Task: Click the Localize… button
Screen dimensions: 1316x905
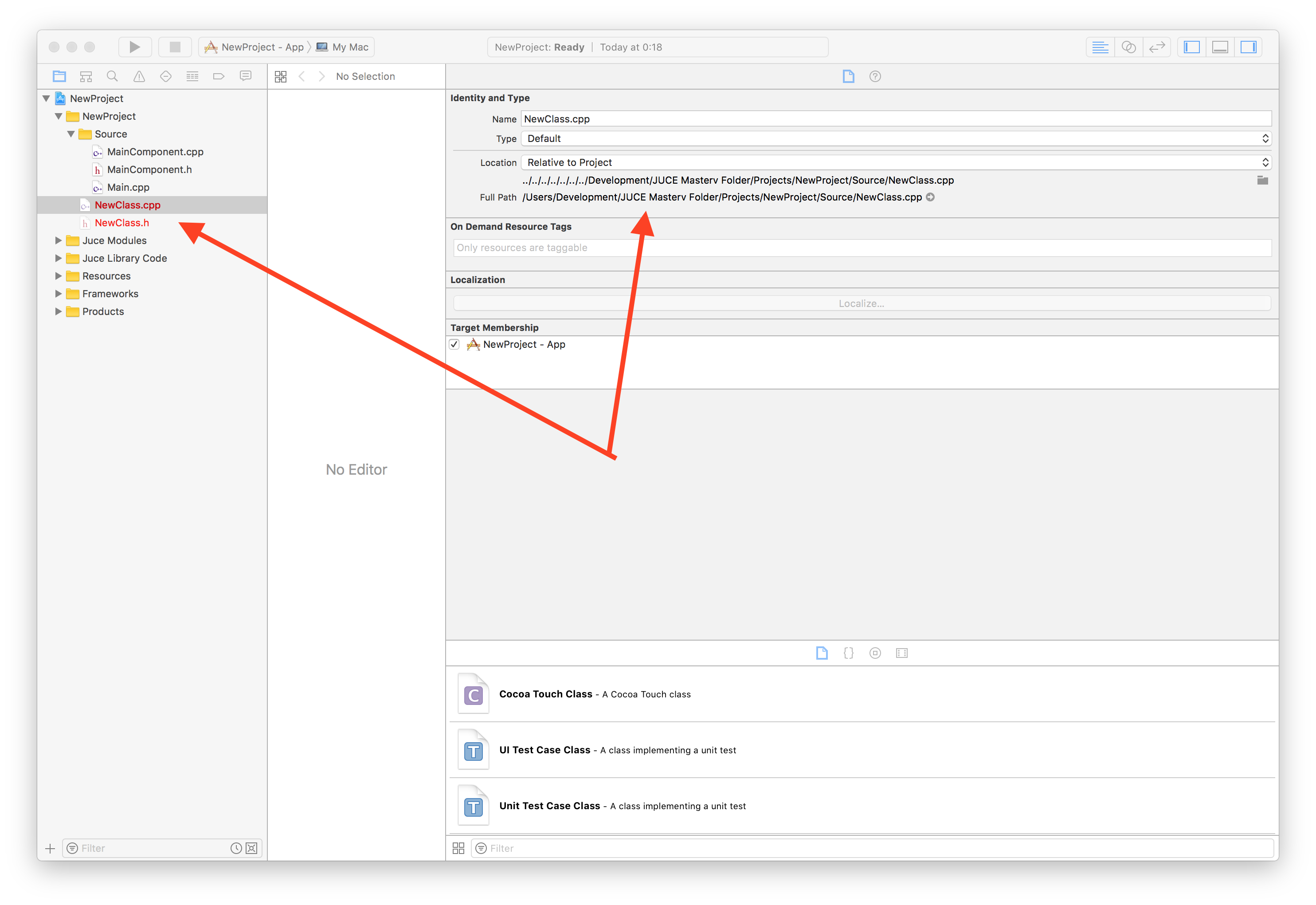Action: click(862, 303)
